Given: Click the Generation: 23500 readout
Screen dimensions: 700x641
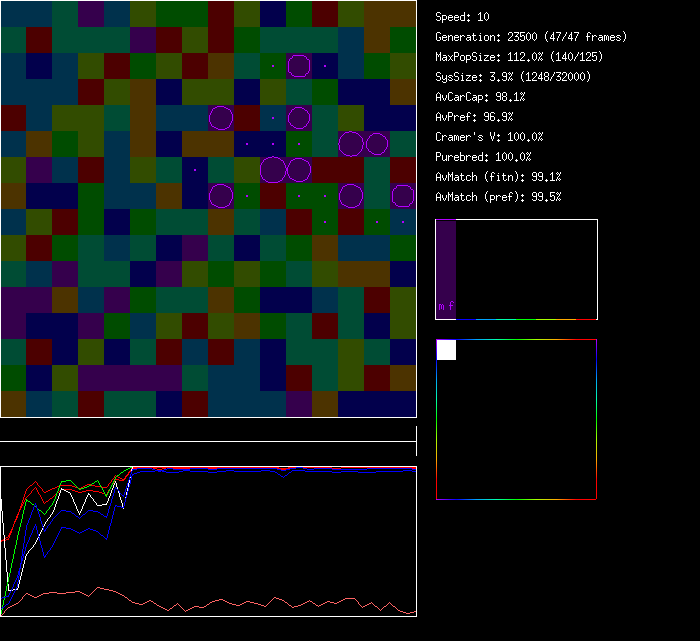Looking at the screenshot, I should pyautogui.click(x=531, y=37).
